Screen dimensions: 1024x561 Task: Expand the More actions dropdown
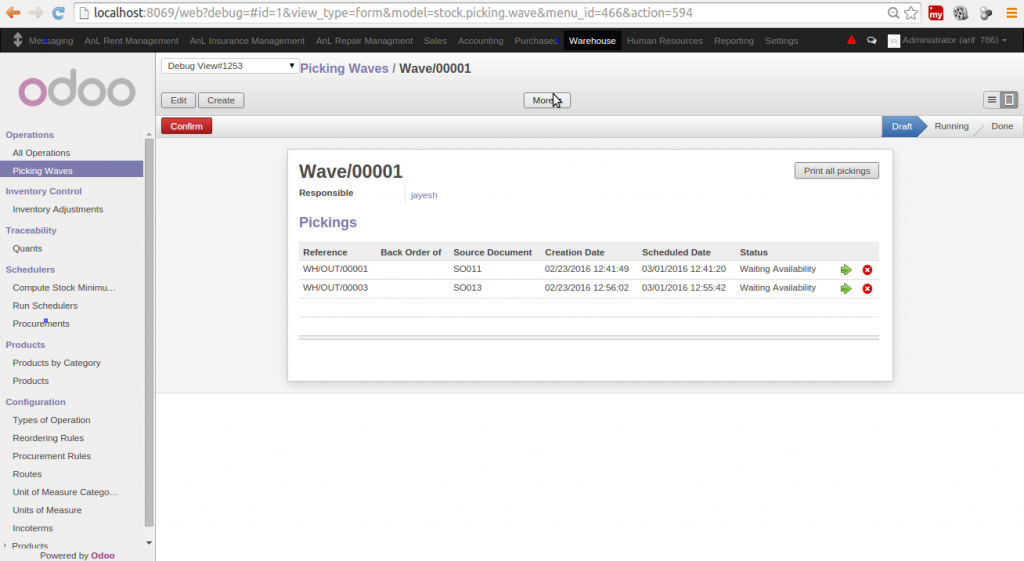[x=546, y=100]
